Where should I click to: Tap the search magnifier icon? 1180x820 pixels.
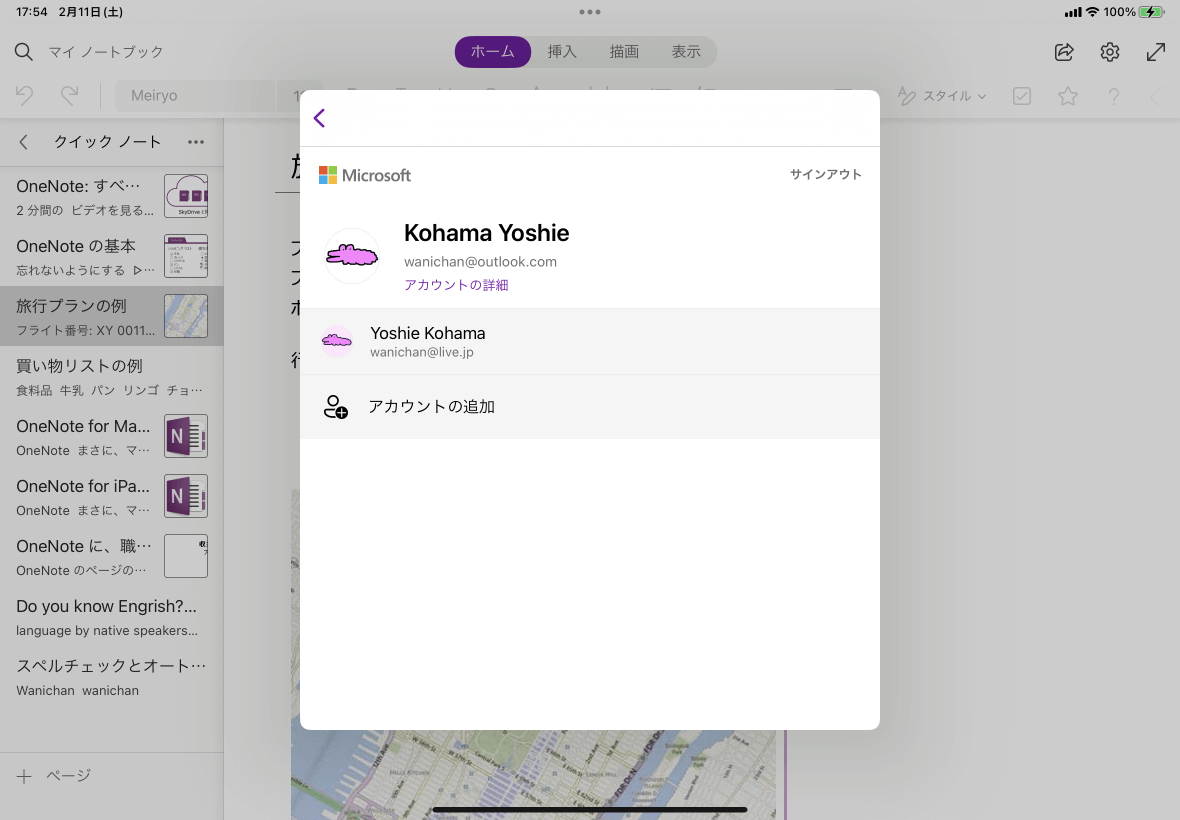coord(24,52)
